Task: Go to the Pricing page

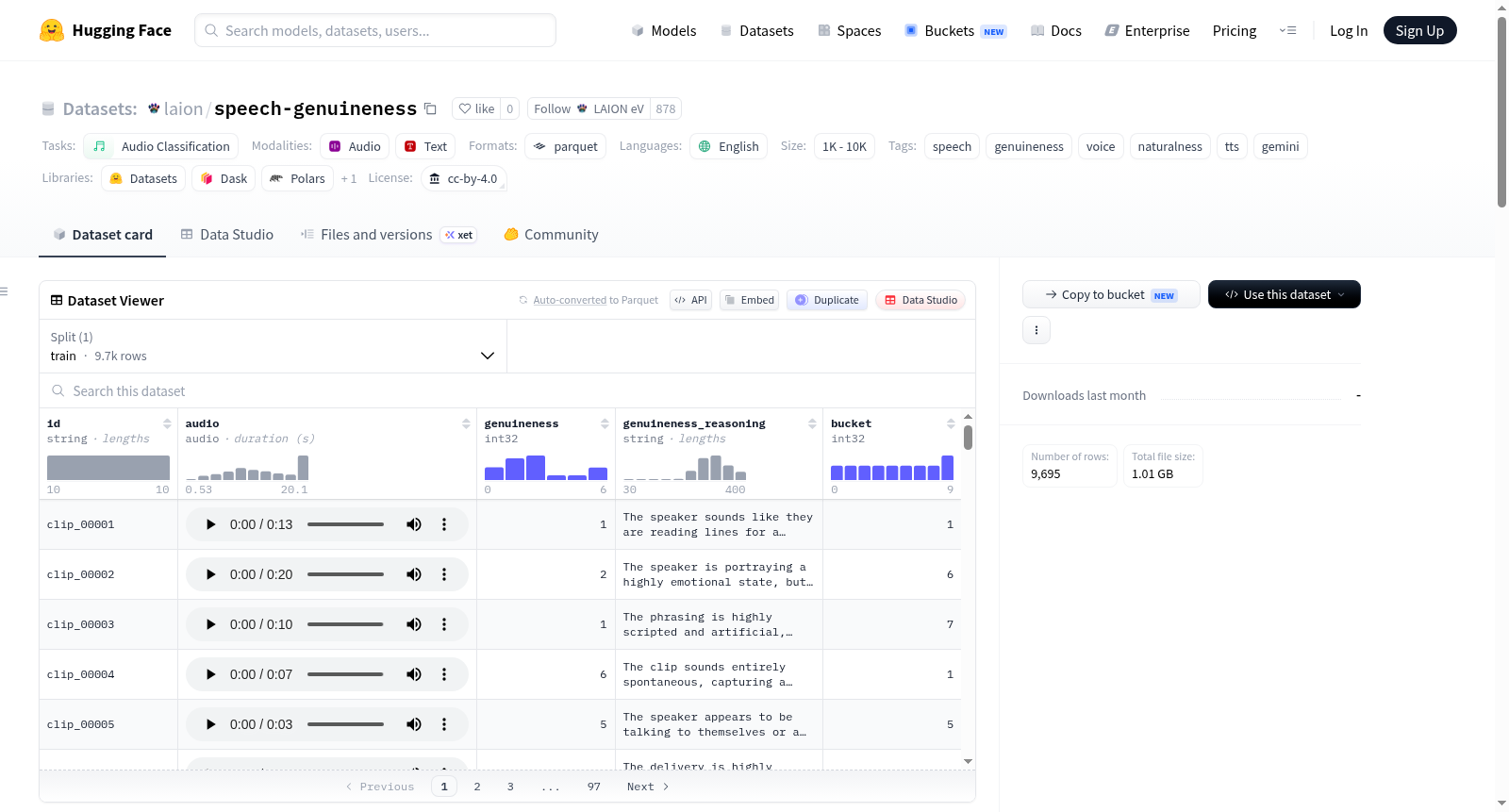Action: [1235, 31]
